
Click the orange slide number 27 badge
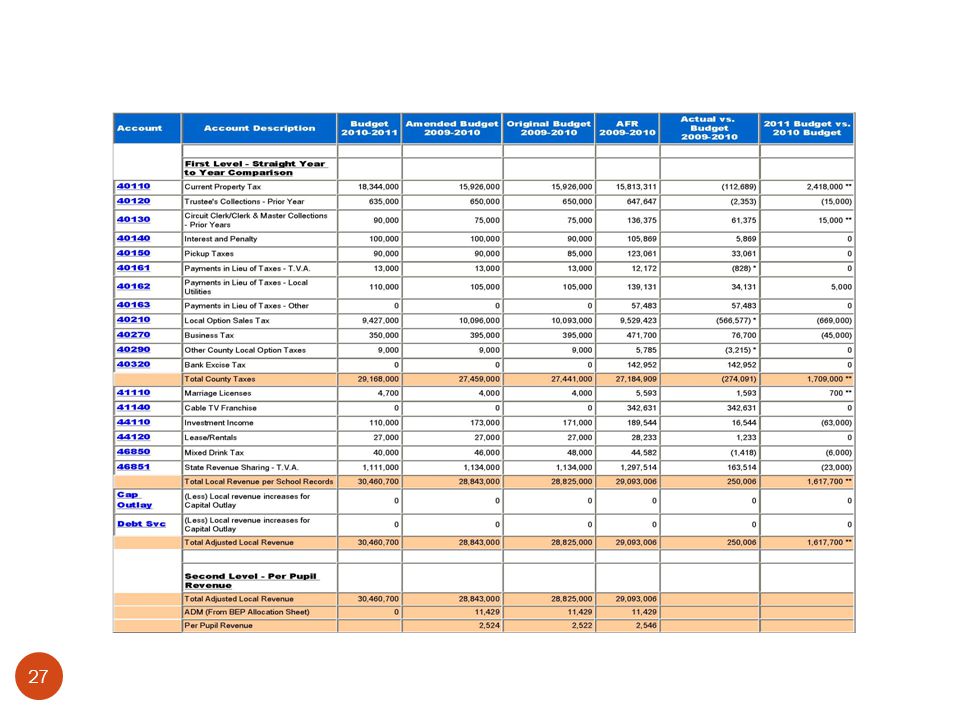pos(39,676)
